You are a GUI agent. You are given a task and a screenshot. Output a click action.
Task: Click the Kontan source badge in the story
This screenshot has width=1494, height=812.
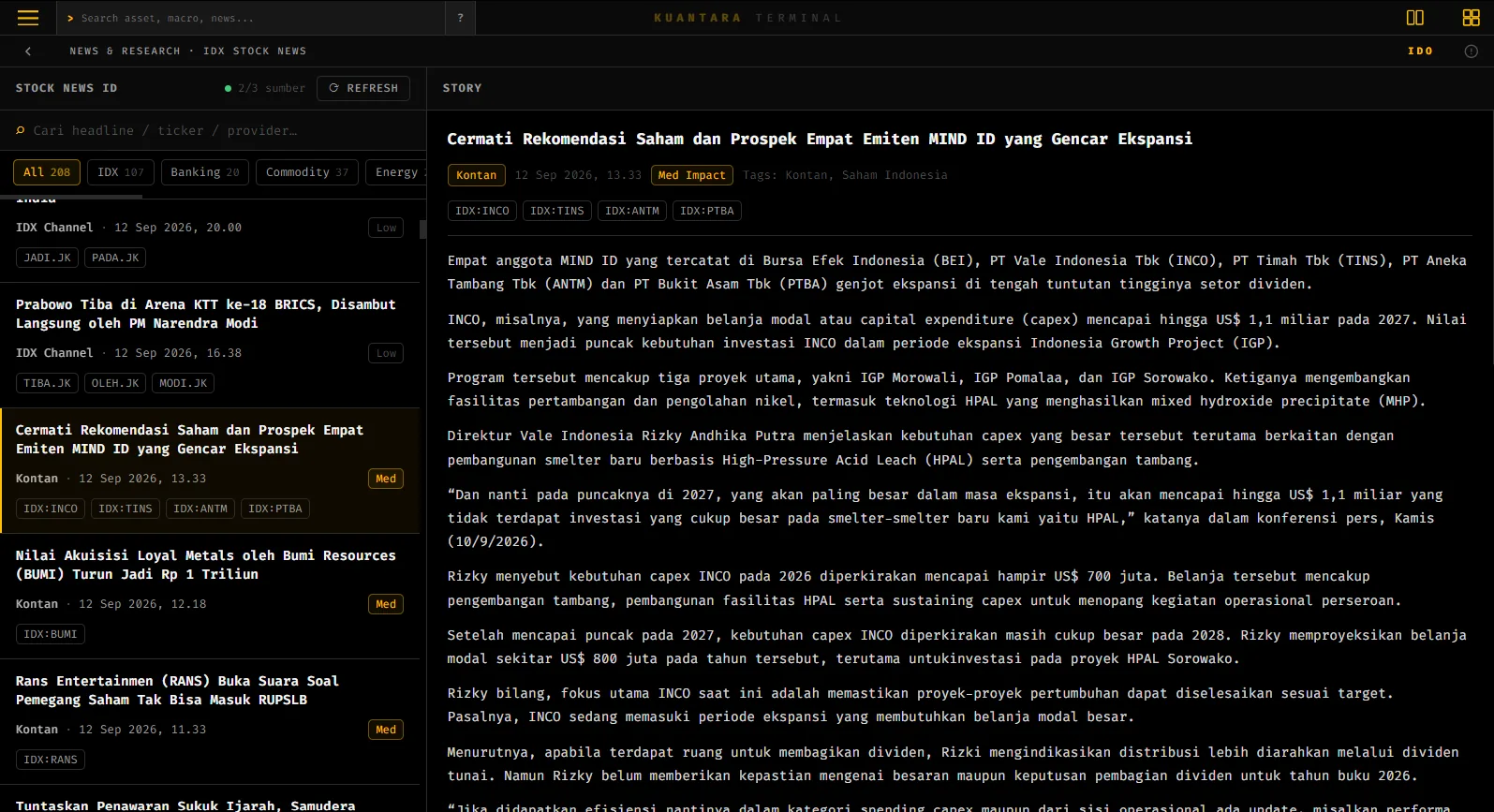(477, 175)
